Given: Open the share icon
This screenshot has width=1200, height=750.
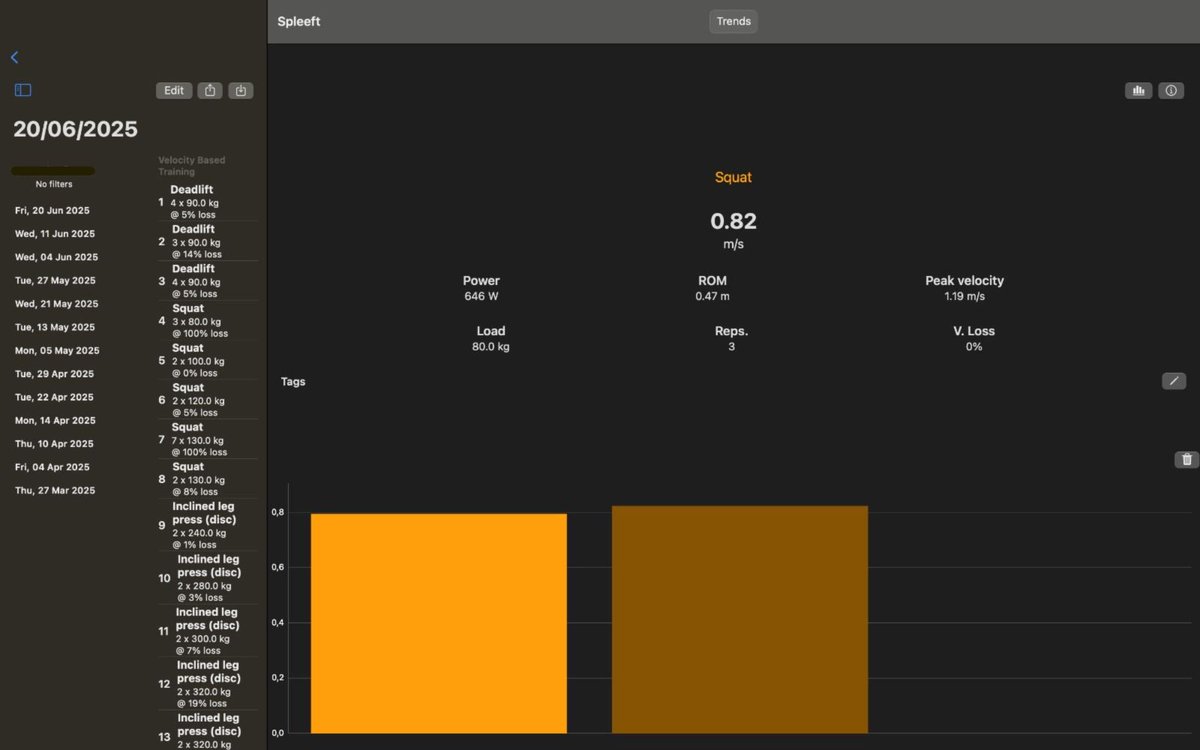Looking at the screenshot, I should click(210, 90).
